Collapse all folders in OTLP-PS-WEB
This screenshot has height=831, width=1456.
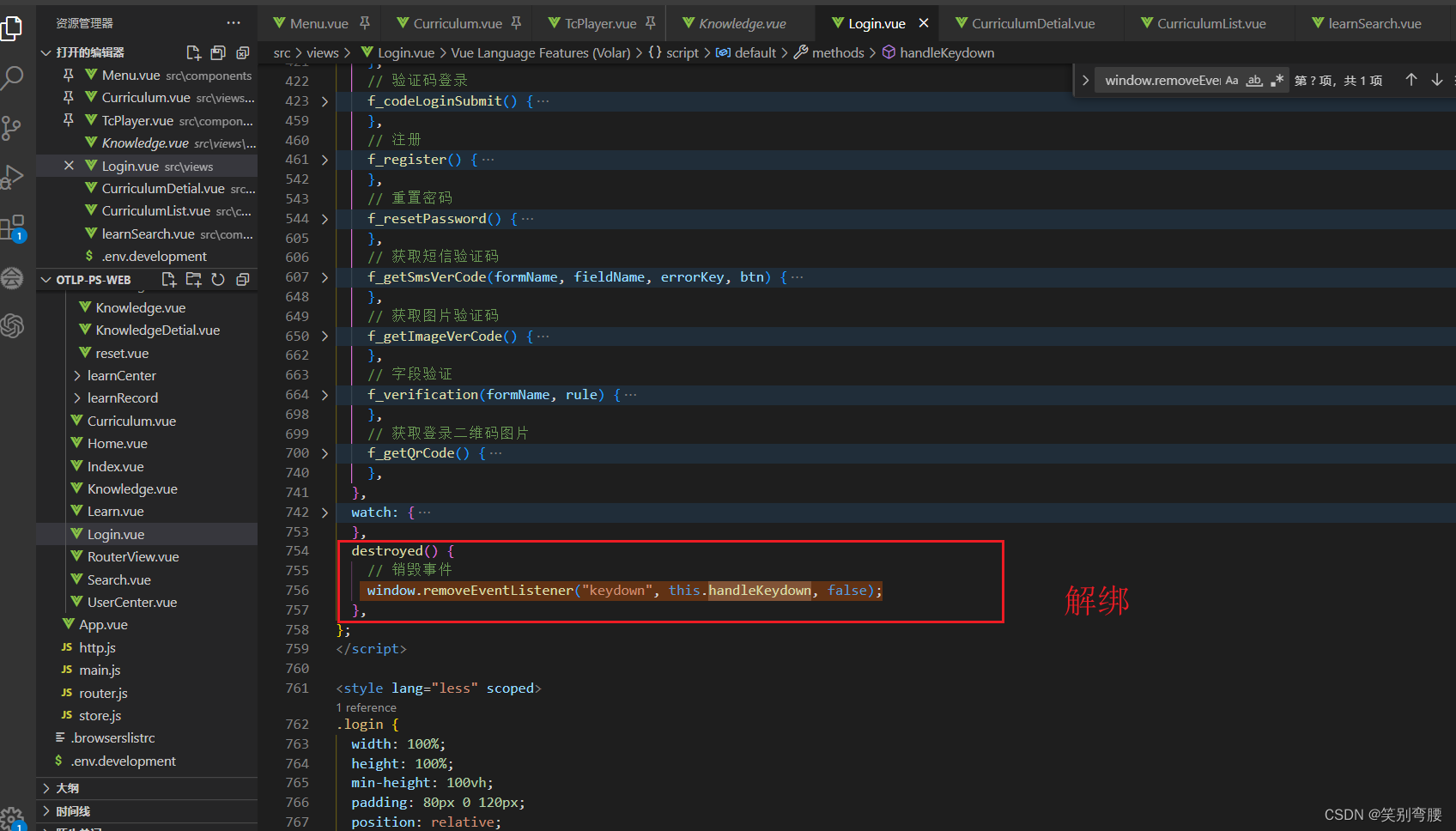243,280
